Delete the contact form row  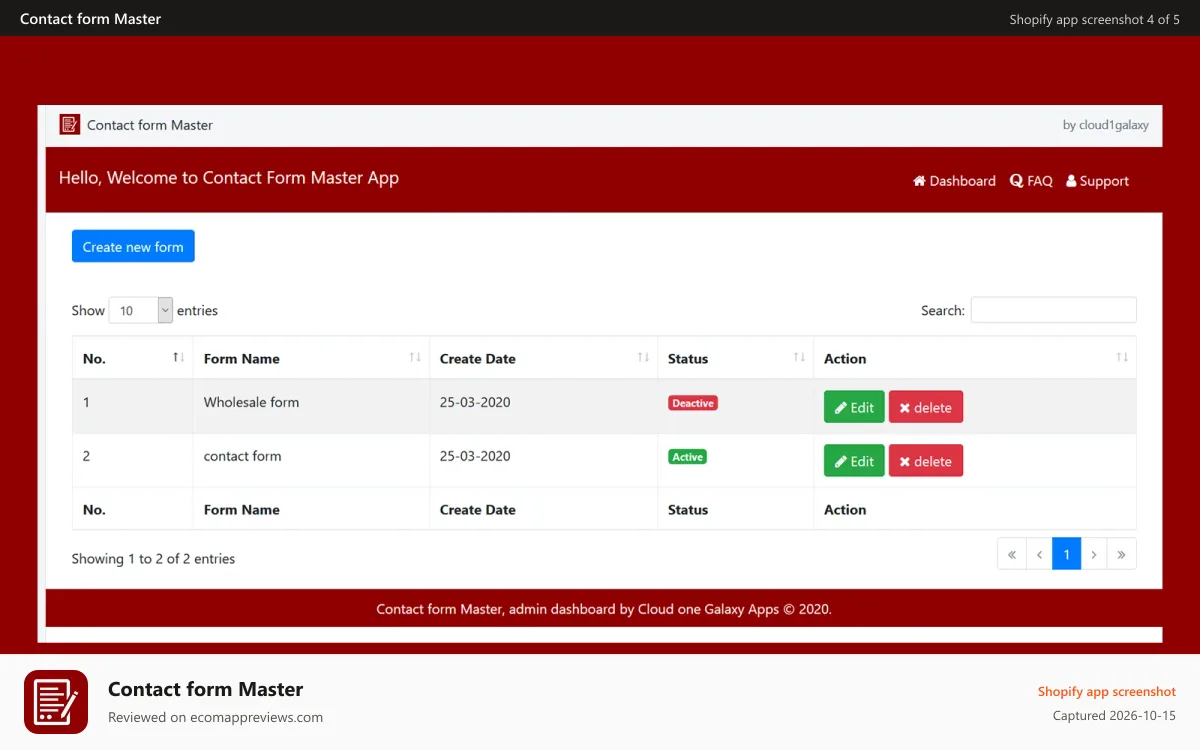[926, 460]
